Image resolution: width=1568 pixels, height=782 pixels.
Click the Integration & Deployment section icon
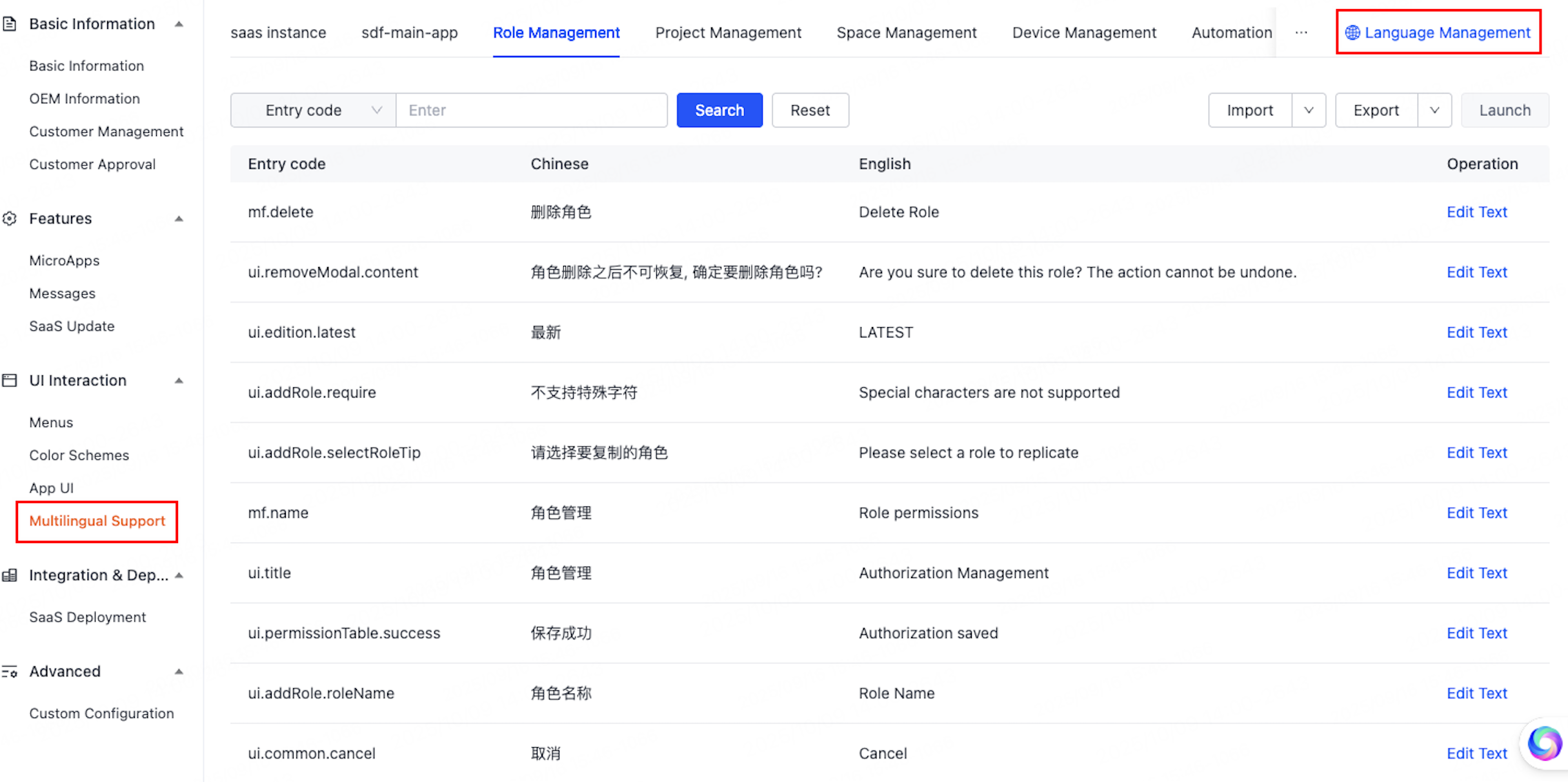coord(9,575)
